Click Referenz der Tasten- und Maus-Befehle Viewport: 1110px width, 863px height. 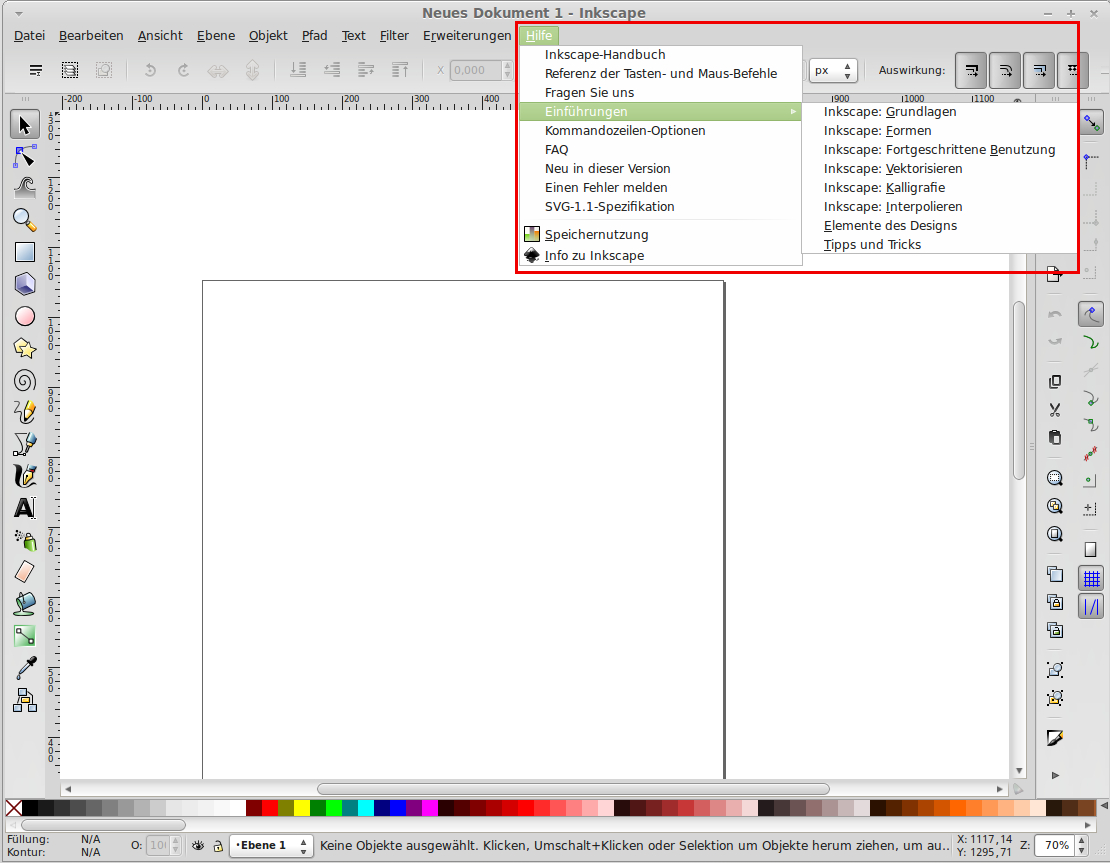[x=660, y=74]
